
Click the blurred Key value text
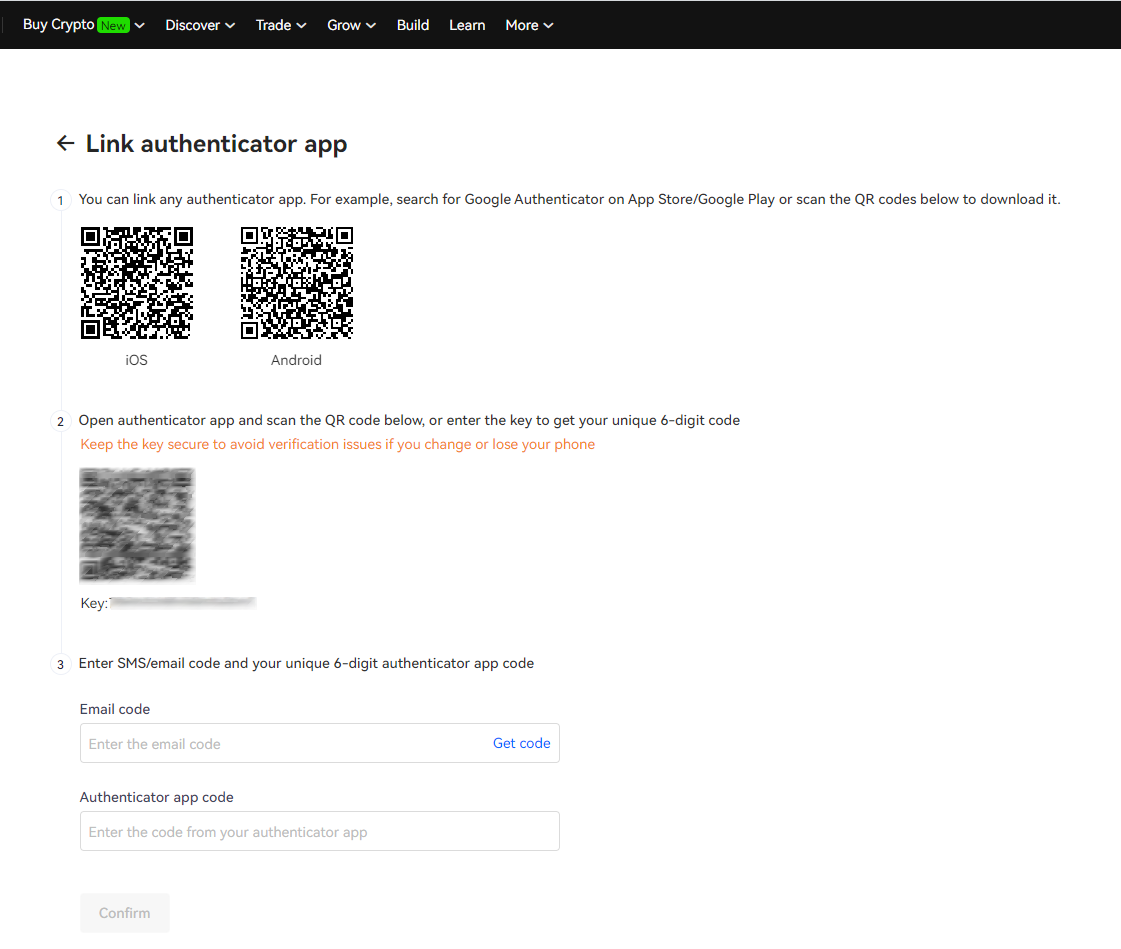tap(182, 603)
